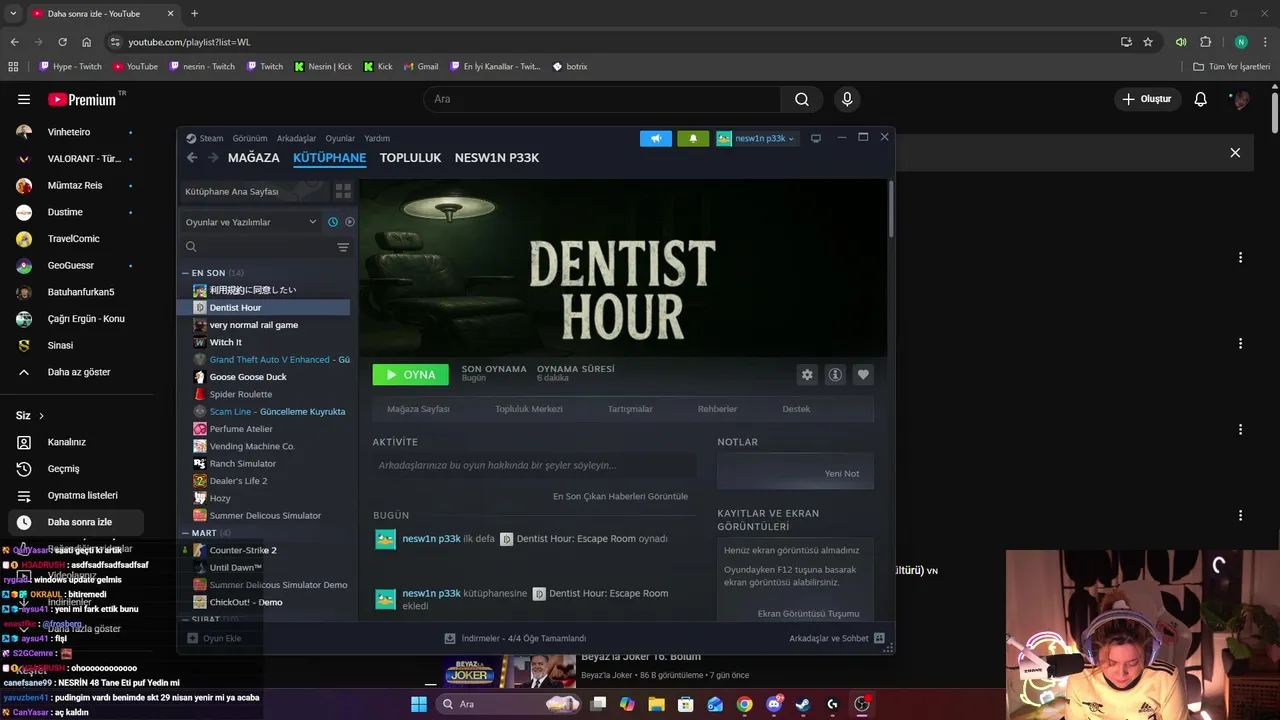Open Chrome tab search dropdown arrow
This screenshot has width=1280, height=720.
click(x=13, y=14)
